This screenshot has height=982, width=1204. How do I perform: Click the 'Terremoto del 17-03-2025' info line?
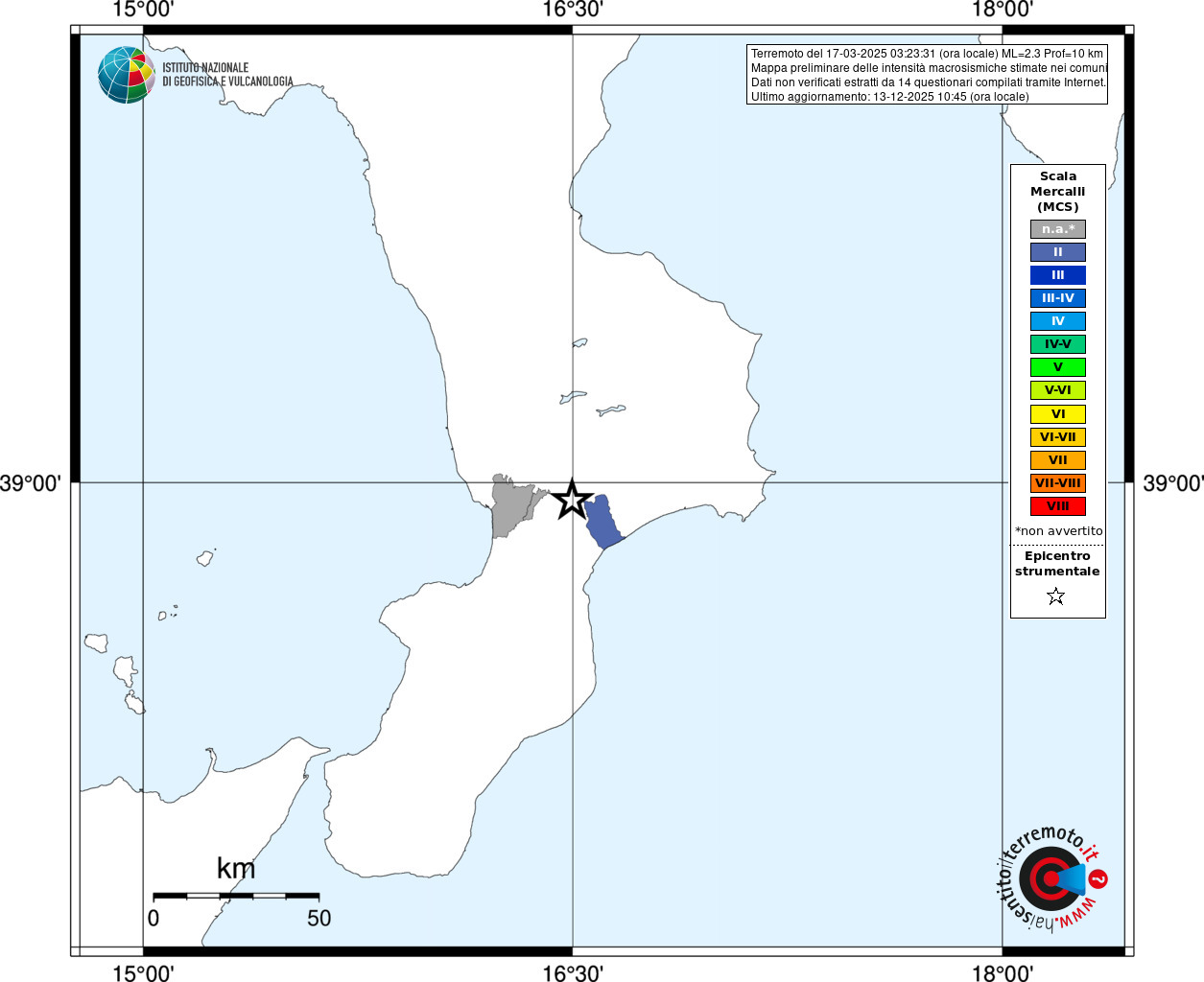[x=927, y=54]
